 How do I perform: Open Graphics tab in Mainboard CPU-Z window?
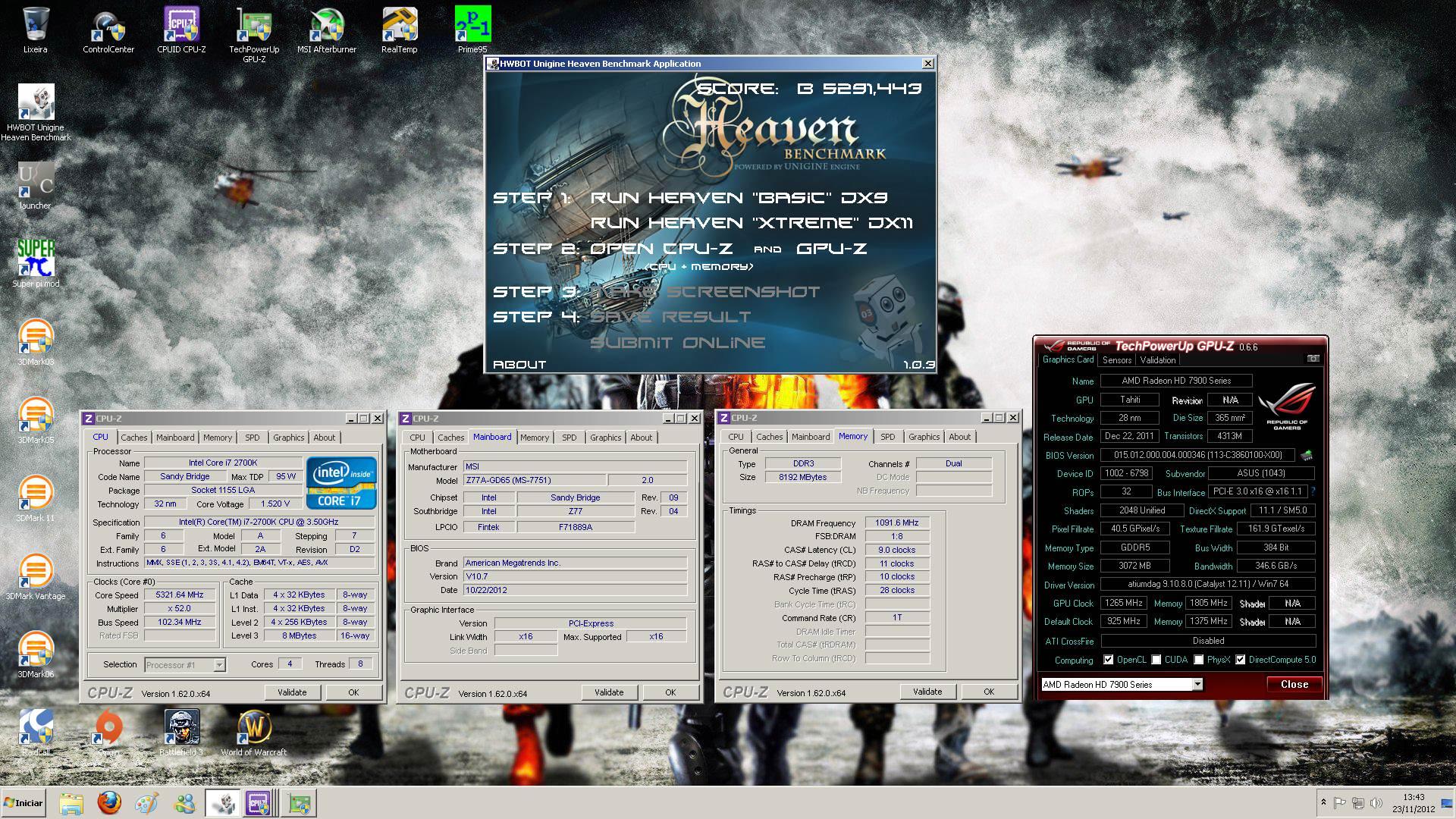[x=606, y=438]
